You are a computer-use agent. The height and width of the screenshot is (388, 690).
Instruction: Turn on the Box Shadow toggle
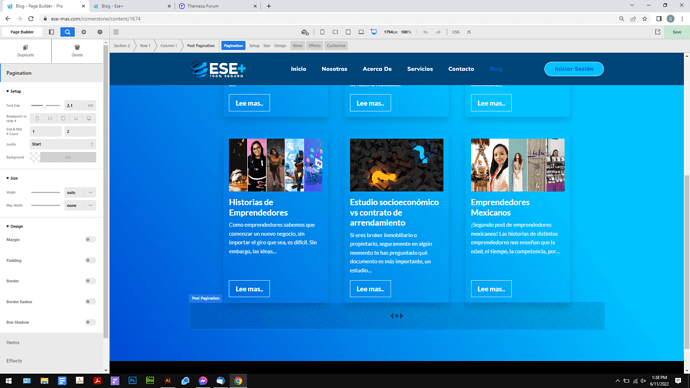click(x=90, y=322)
